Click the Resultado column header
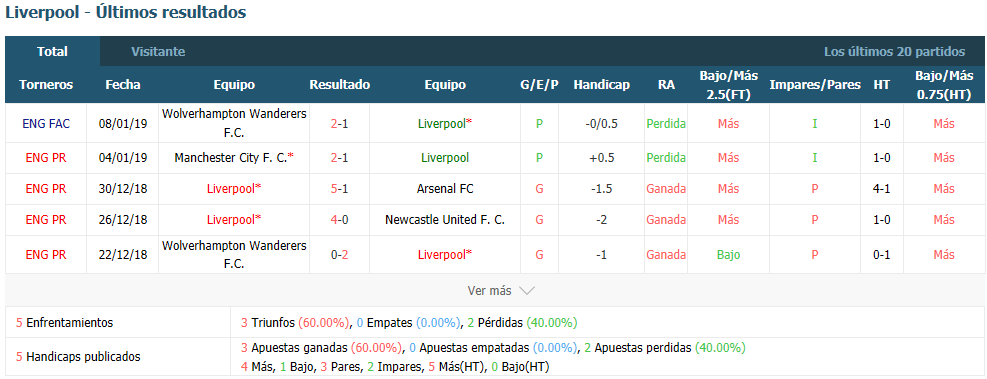The height and width of the screenshot is (379, 987). (340, 85)
